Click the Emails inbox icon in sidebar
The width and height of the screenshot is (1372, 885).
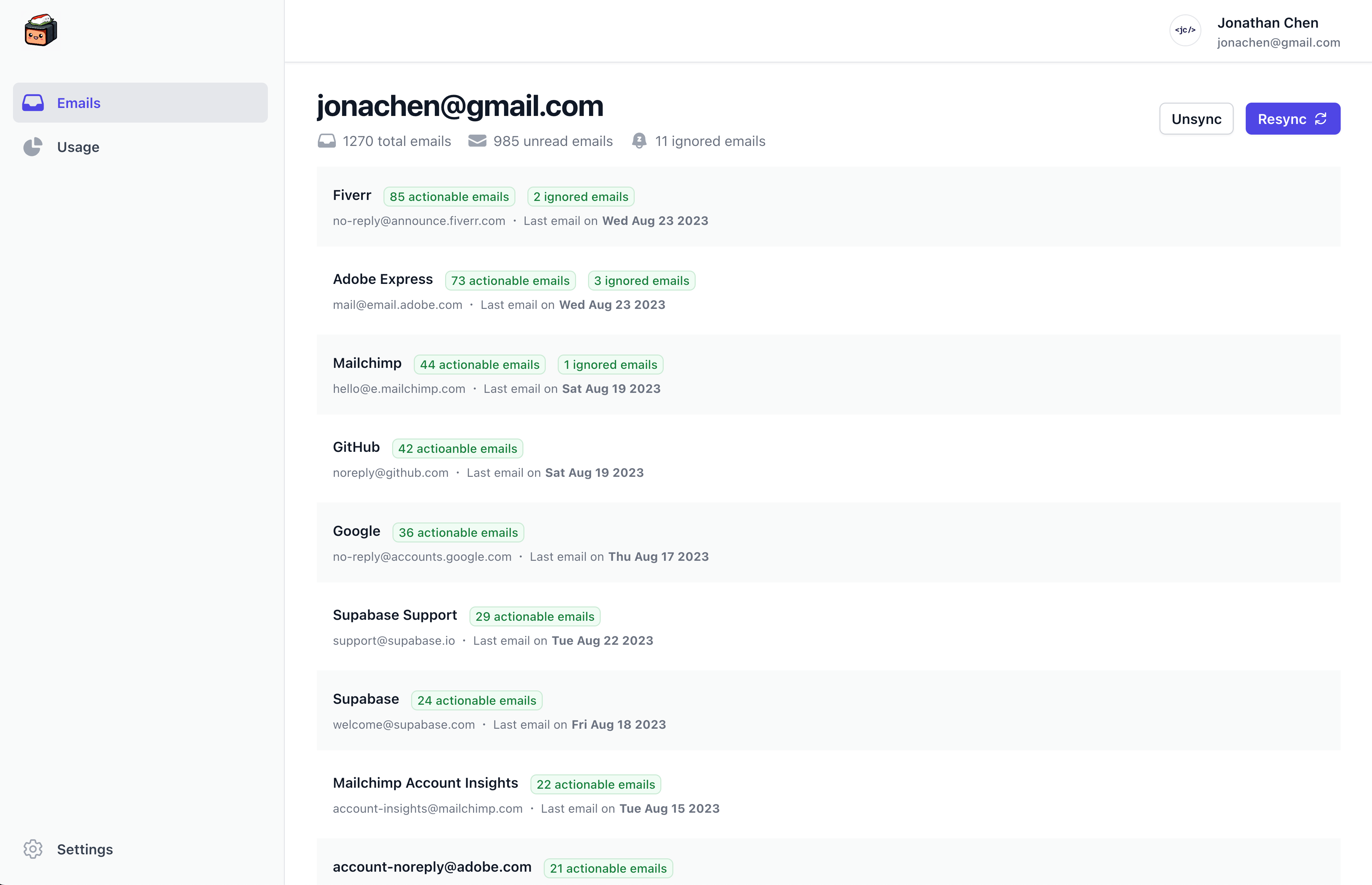click(x=33, y=103)
